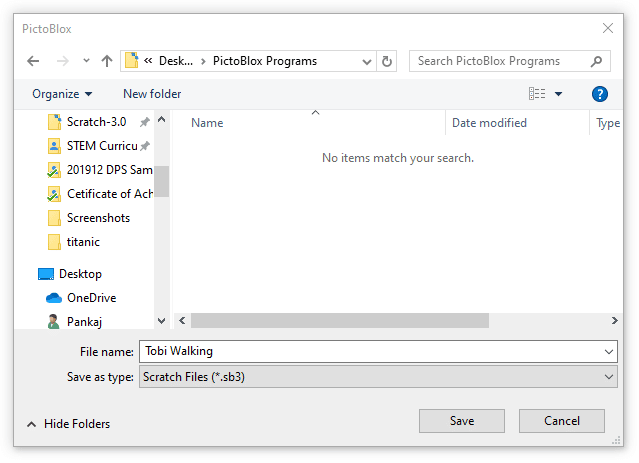Sort by the Type column header
This screenshot has width=639, height=463.
pyautogui.click(x=608, y=123)
